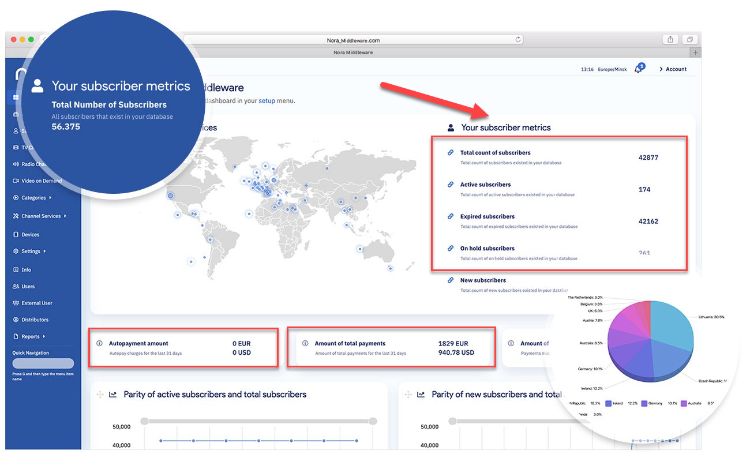This screenshot has height=473, width=750.
Task: Follow the setup menu link
Action: (267, 101)
